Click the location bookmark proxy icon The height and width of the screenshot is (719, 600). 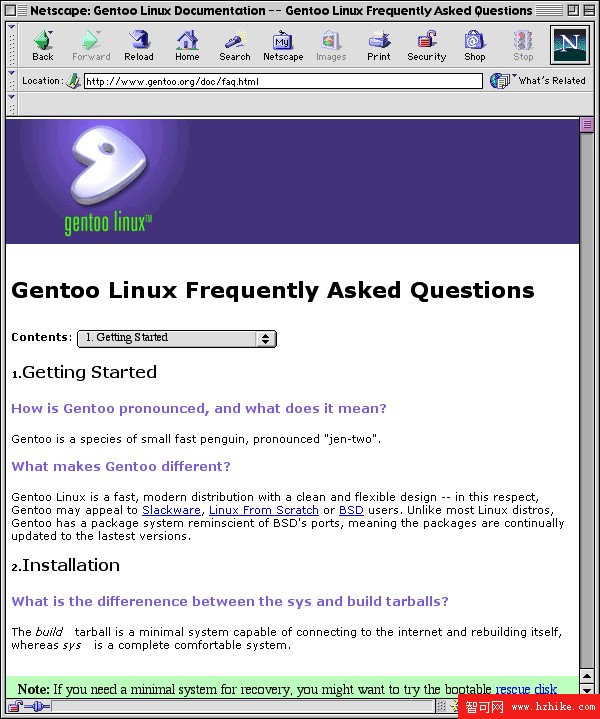pos(73,81)
